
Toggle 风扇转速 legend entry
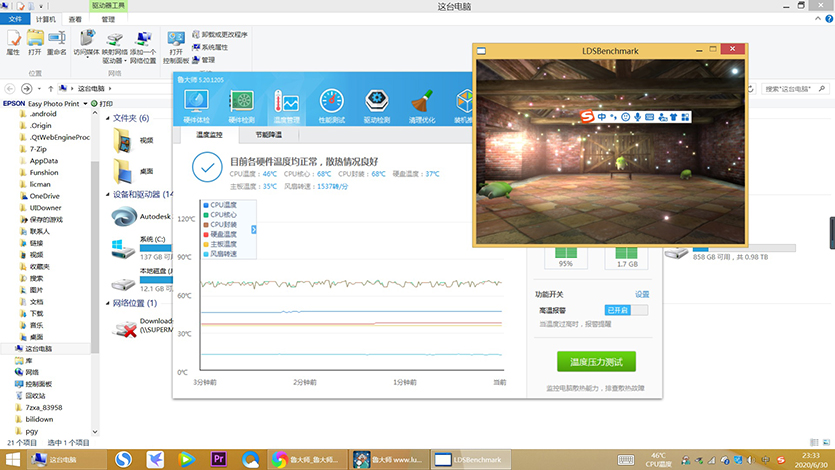pyautogui.click(x=220, y=254)
